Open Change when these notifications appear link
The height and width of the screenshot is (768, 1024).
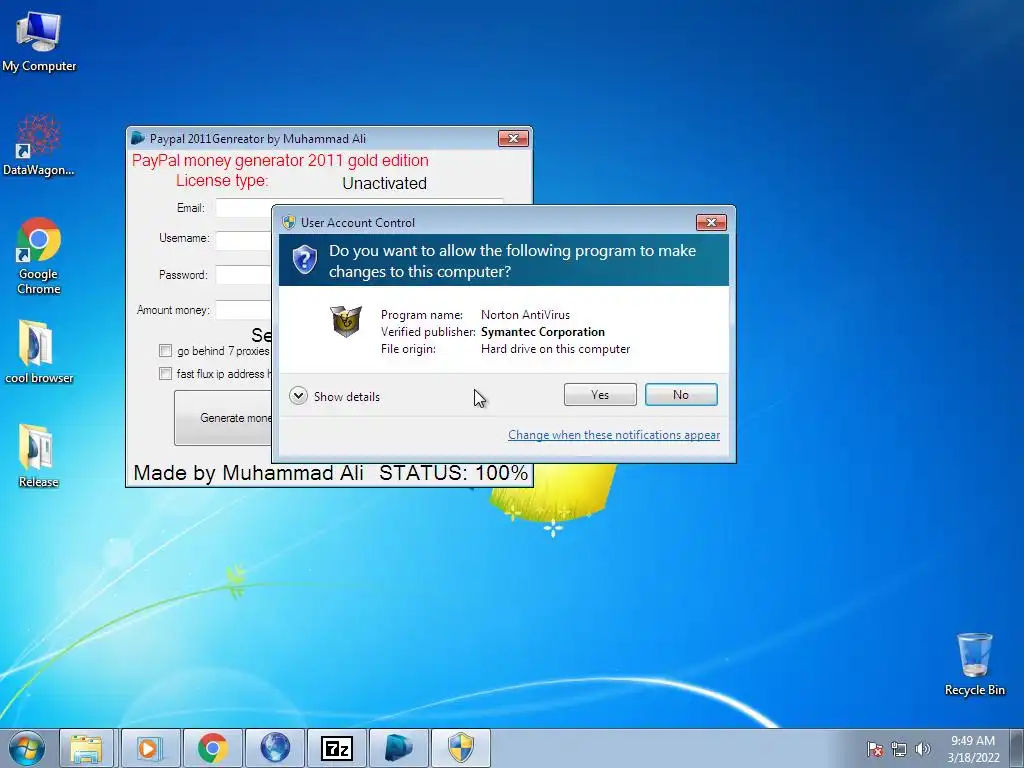pyautogui.click(x=614, y=435)
